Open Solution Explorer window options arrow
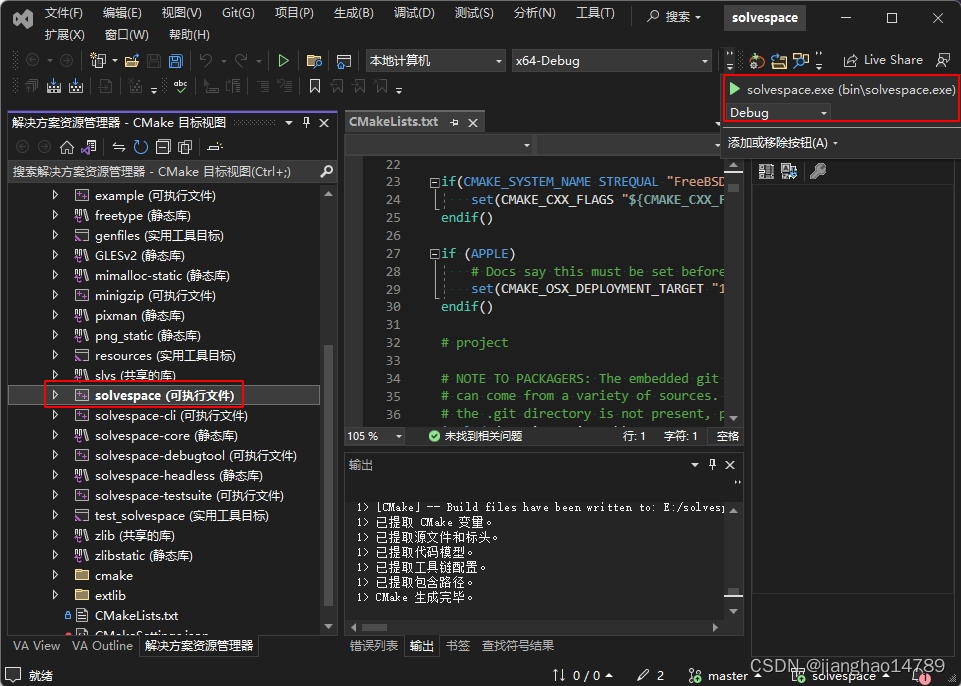Image resolution: width=961 pixels, height=686 pixels. 289,123
